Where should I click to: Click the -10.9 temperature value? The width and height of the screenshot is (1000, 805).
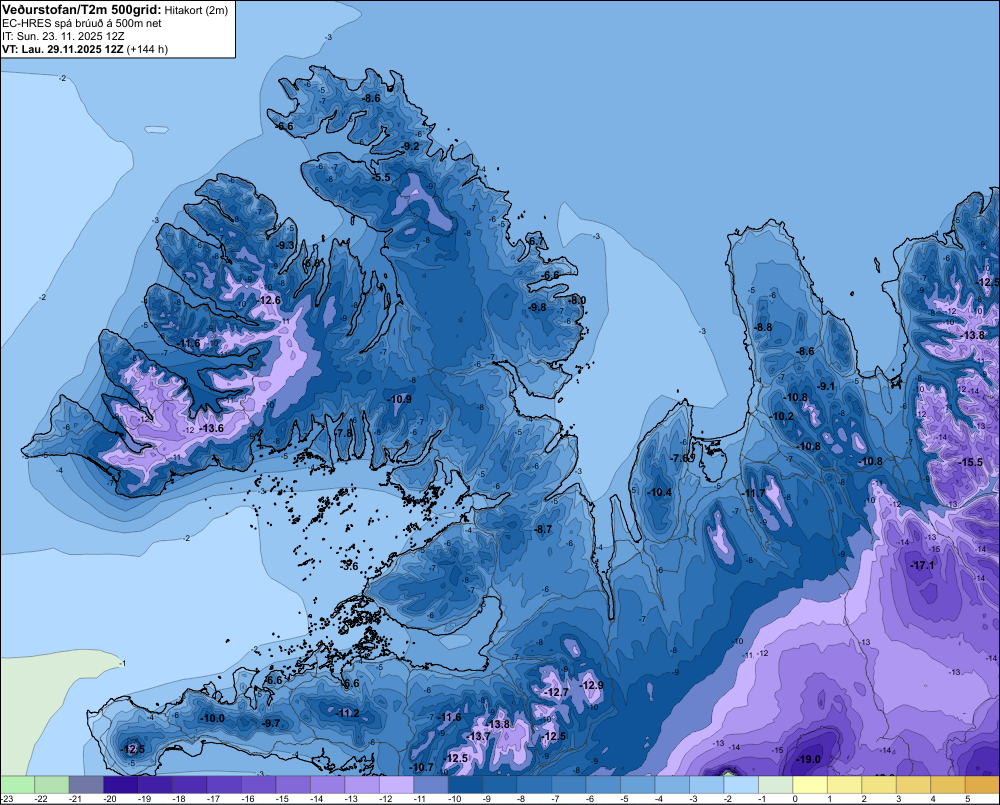400,399
